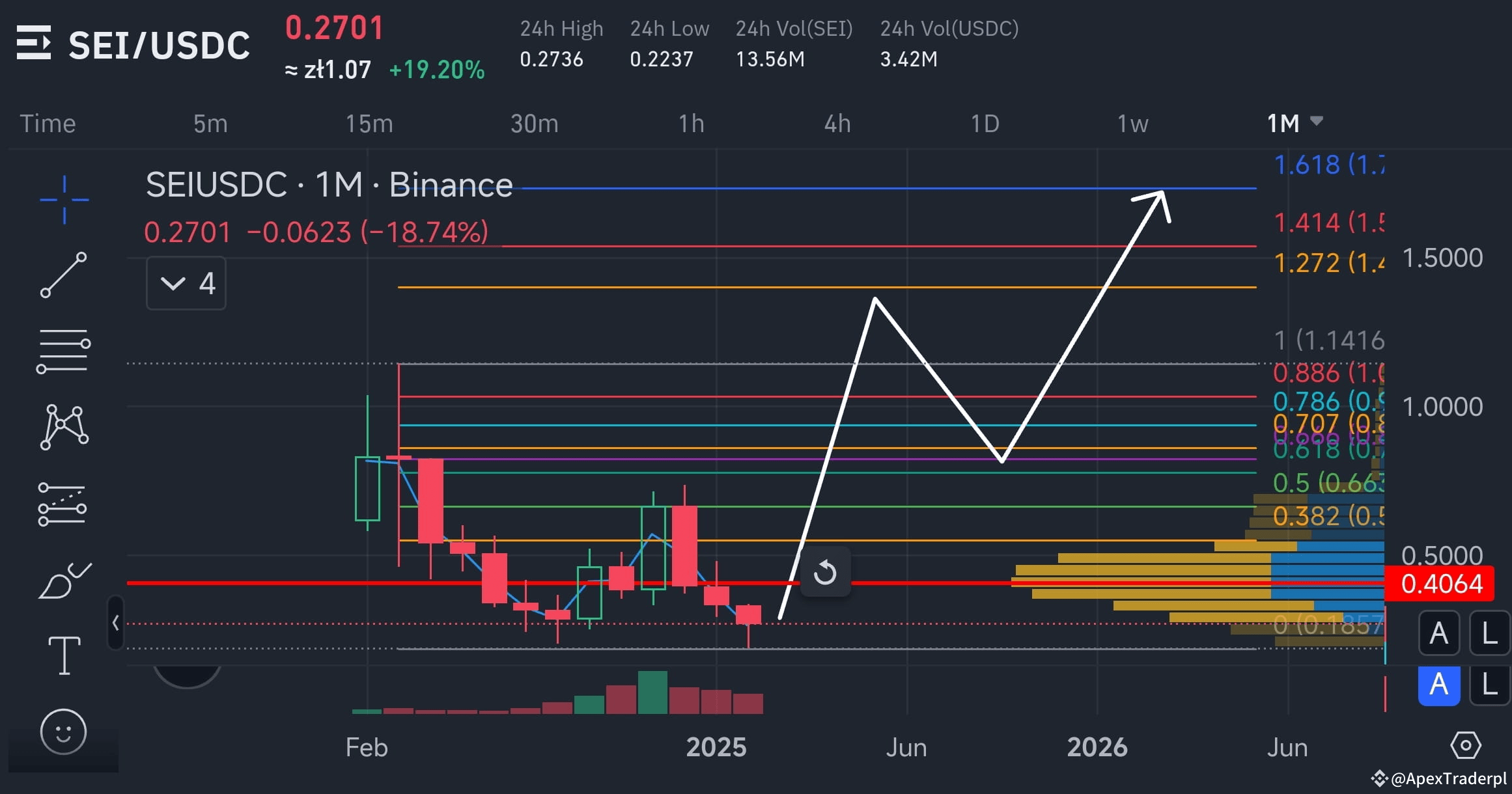1512x794 pixels.
Task: Select the forecast position tool
Action: coord(63,504)
